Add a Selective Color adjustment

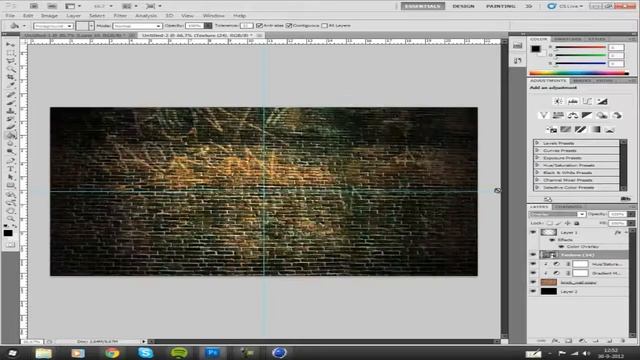(610, 130)
